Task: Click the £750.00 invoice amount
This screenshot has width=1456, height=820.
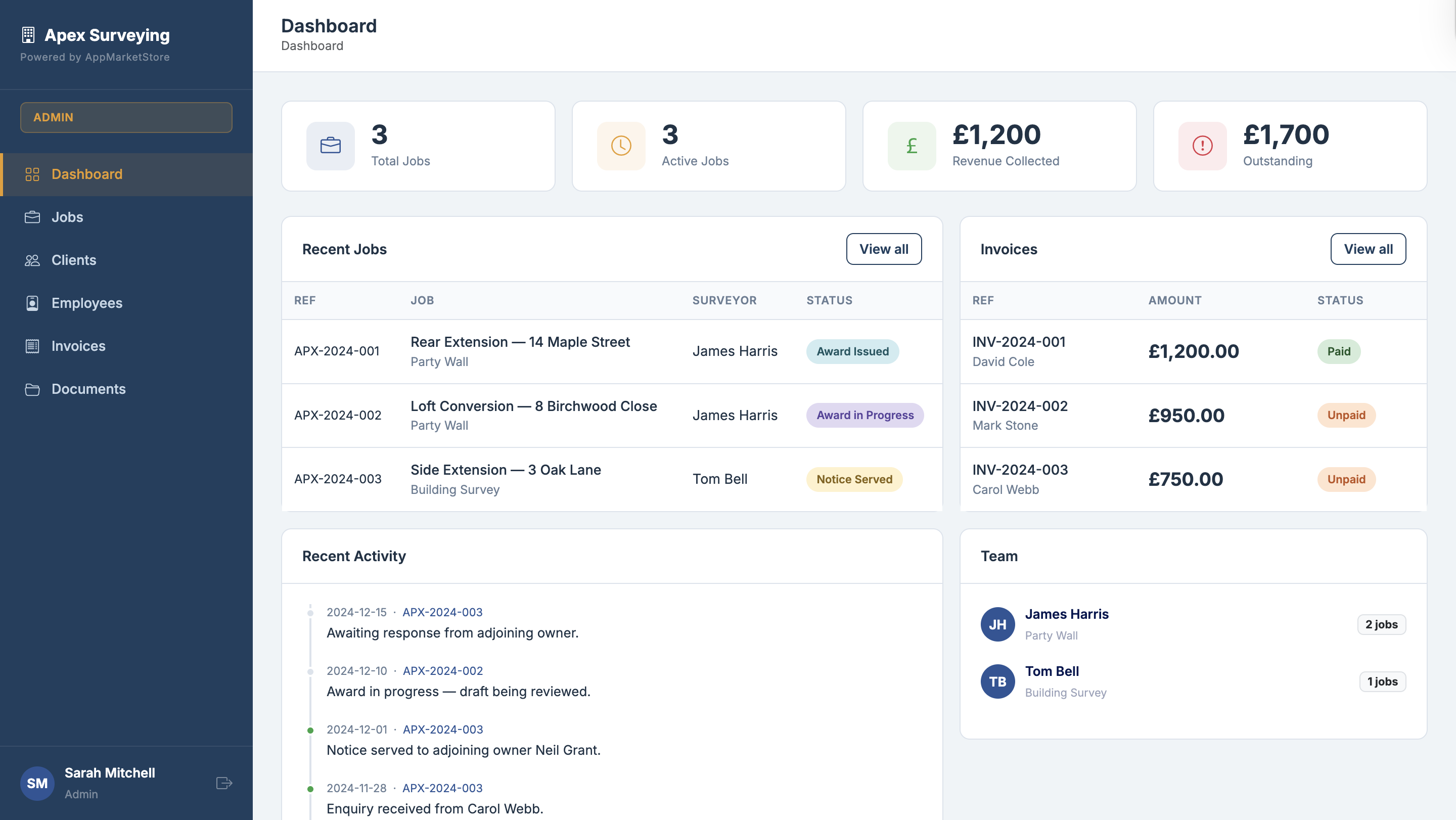Action: pyautogui.click(x=1185, y=479)
